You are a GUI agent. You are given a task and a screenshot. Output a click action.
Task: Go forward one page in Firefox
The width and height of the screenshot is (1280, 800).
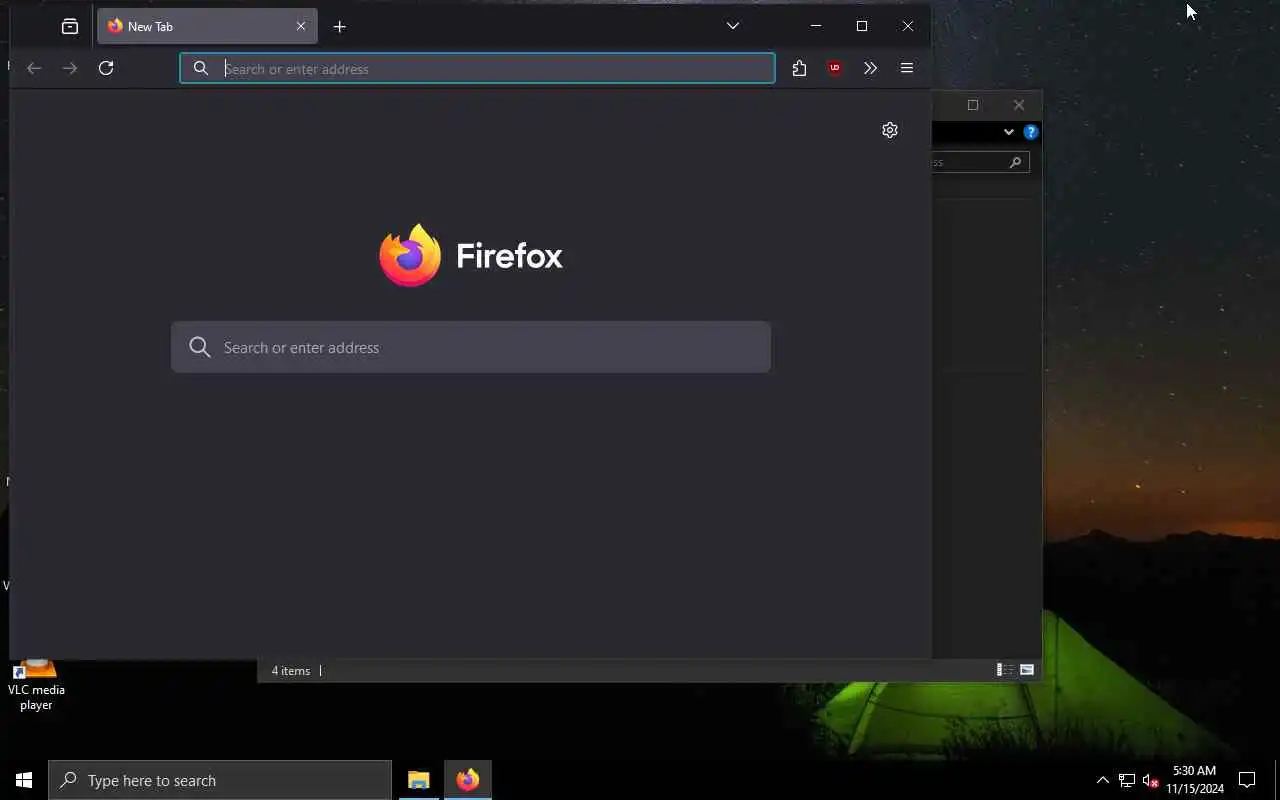(70, 68)
